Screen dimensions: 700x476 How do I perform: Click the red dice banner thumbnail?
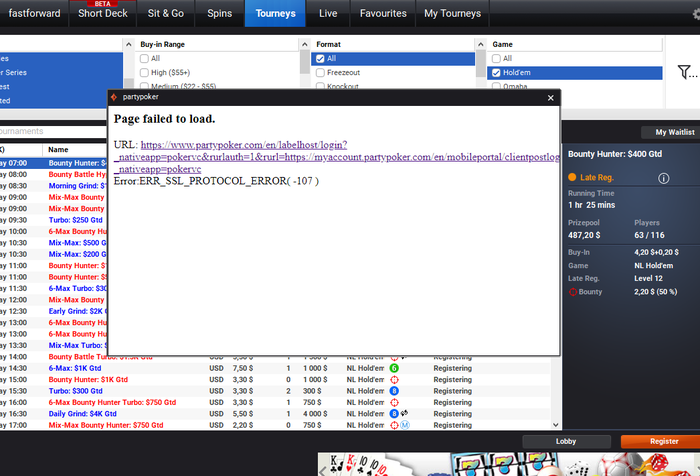pos(658,465)
